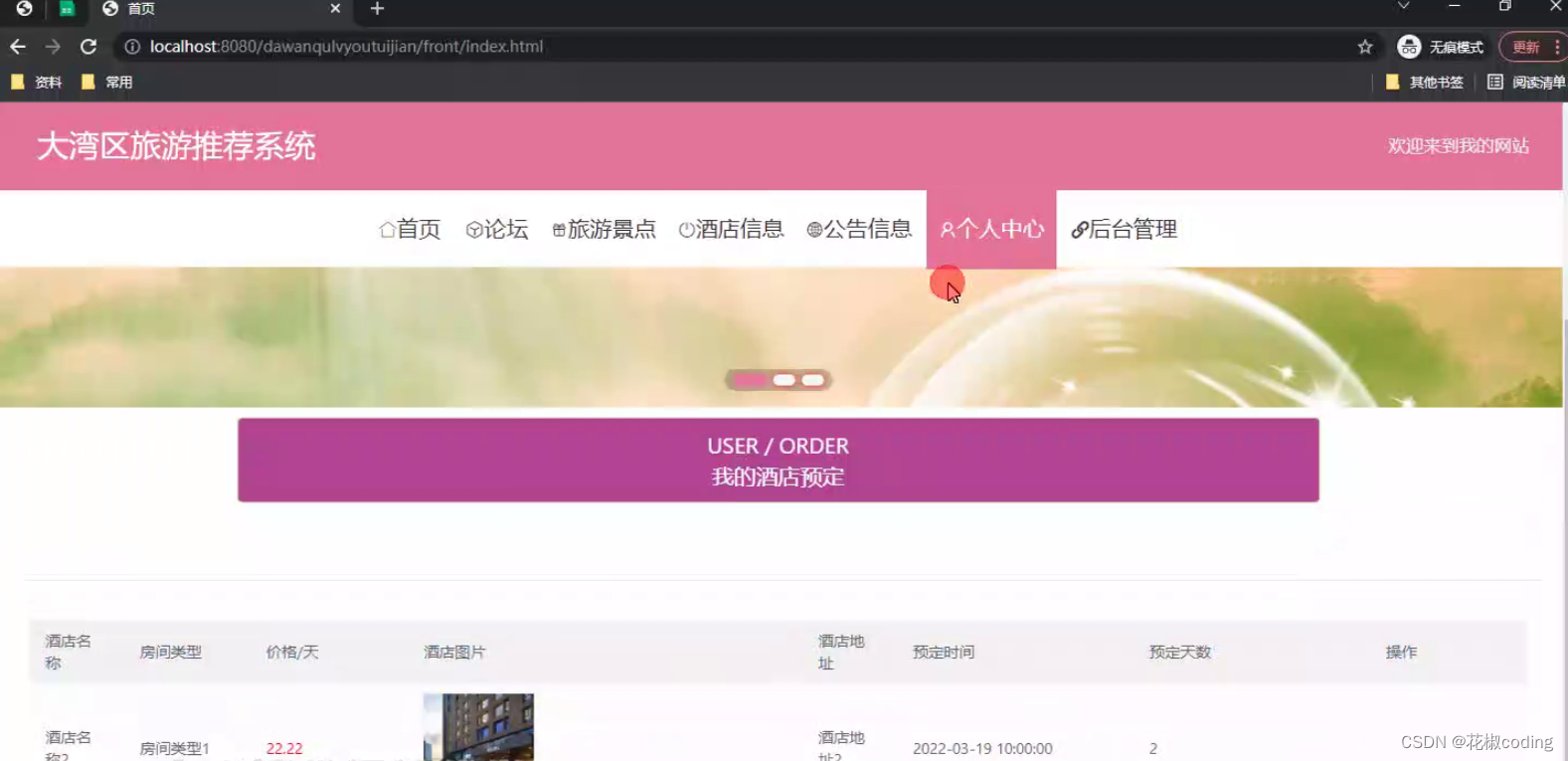The width and height of the screenshot is (1568, 761).
Task: Select the 首页 browser tab
Action: point(221,9)
